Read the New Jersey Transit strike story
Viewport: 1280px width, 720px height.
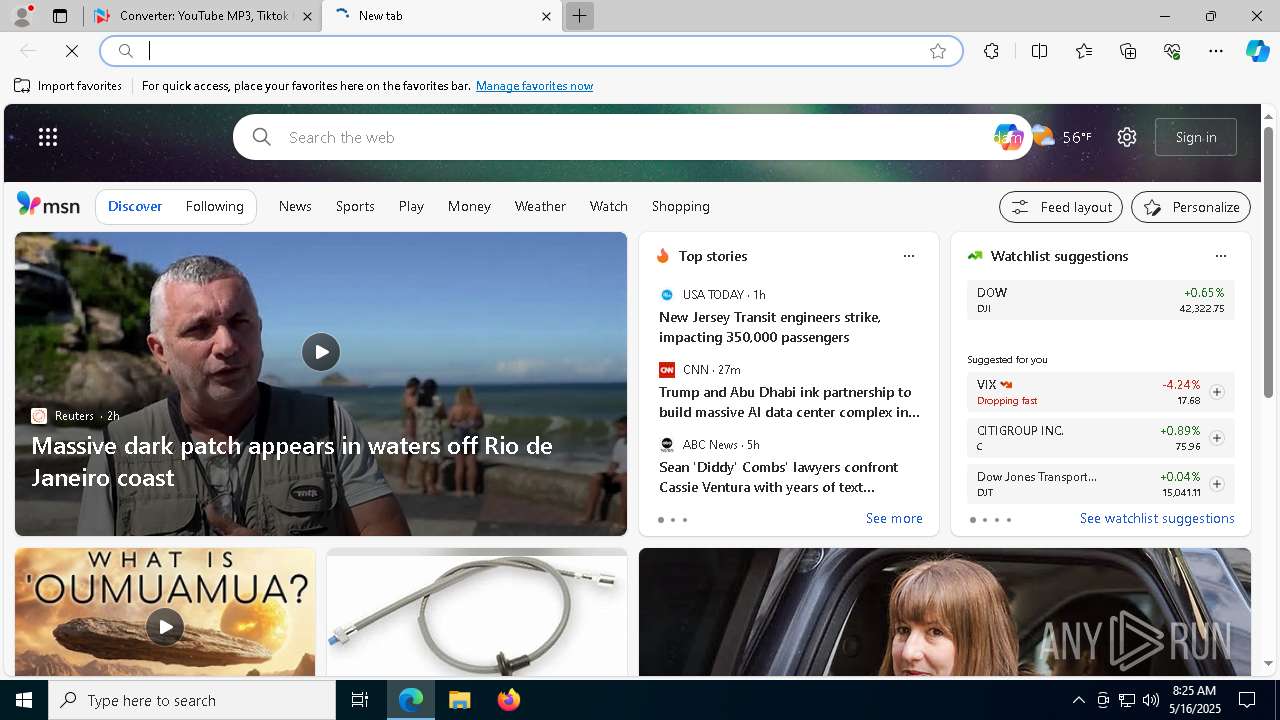click(x=770, y=327)
